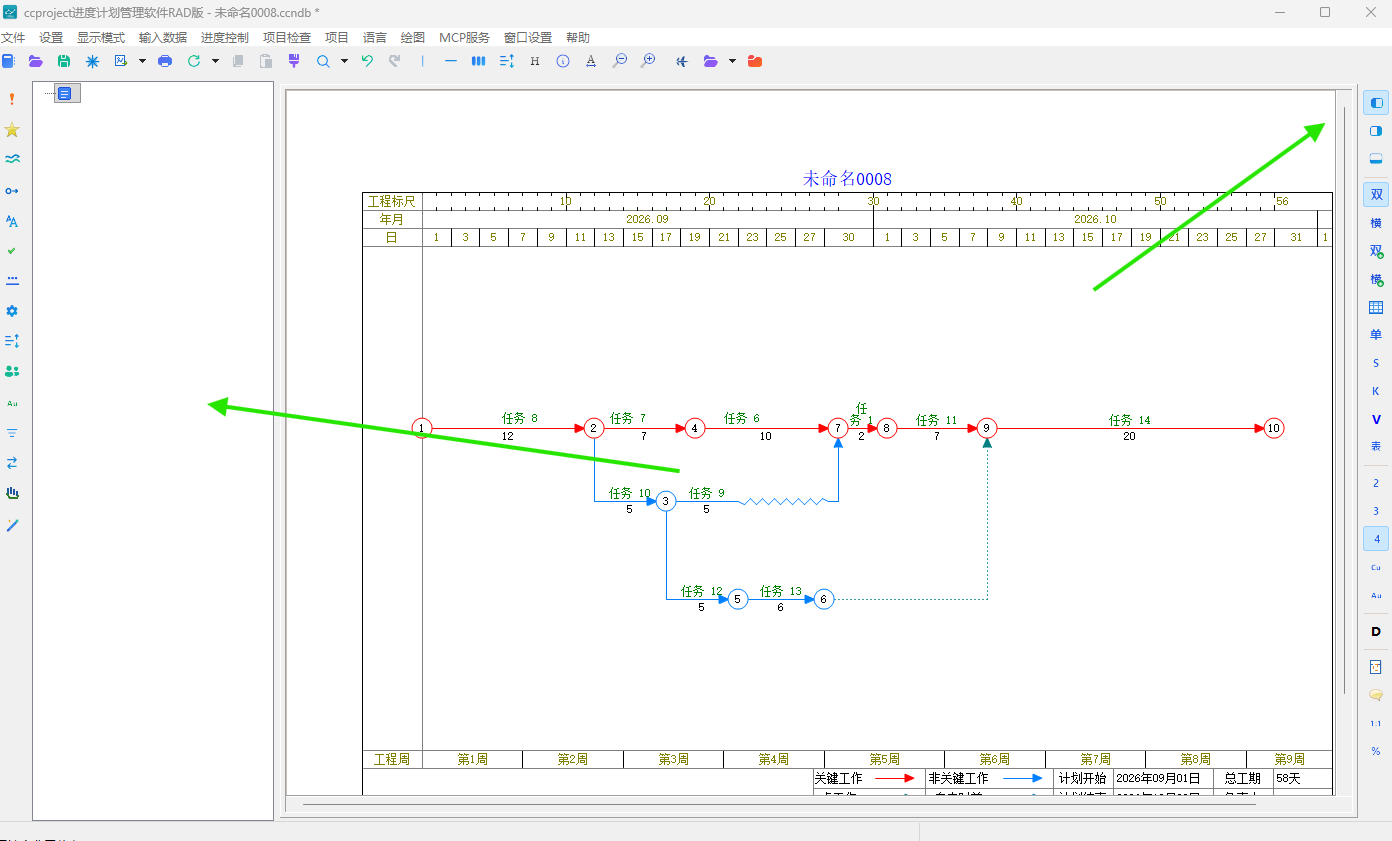Image resolution: width=1392 pixels, height=841 pixels.
Task: Click the 任务 14 label
Action: (x=1130, y=420)
